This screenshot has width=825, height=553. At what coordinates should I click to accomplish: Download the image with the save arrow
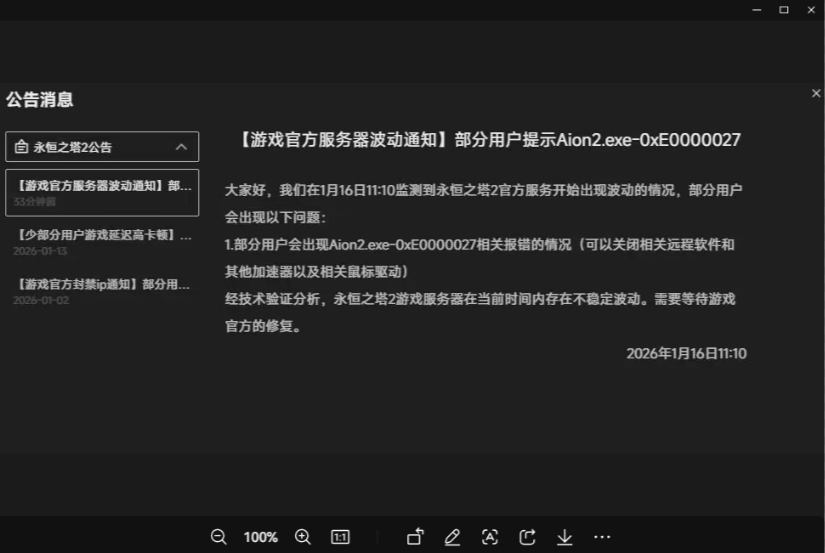click(565, 537)
